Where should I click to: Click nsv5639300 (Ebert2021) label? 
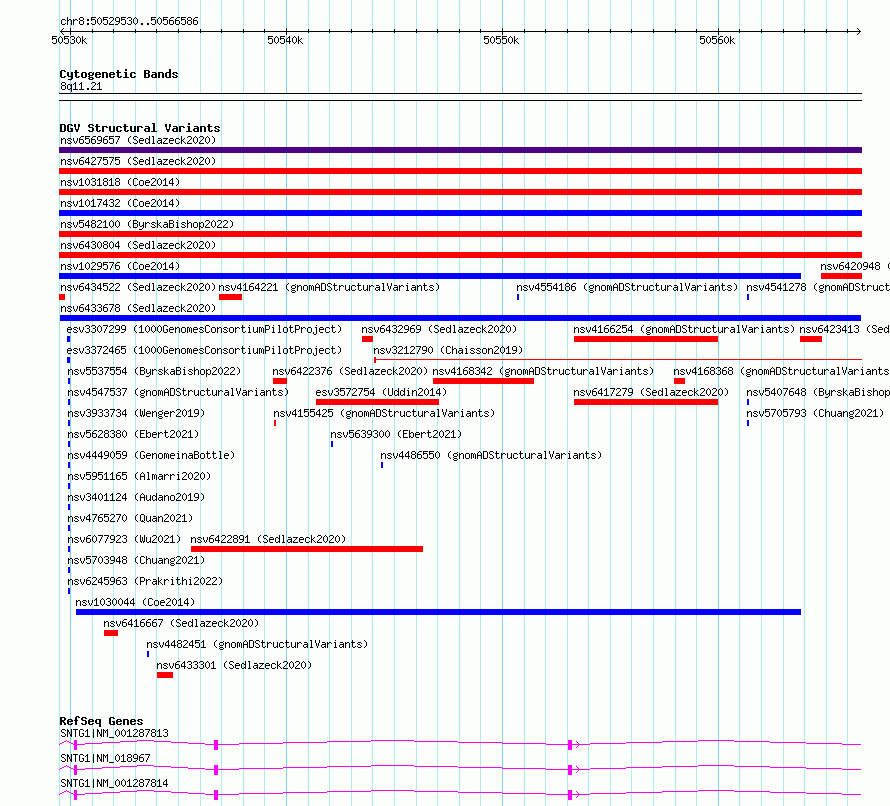396,434
